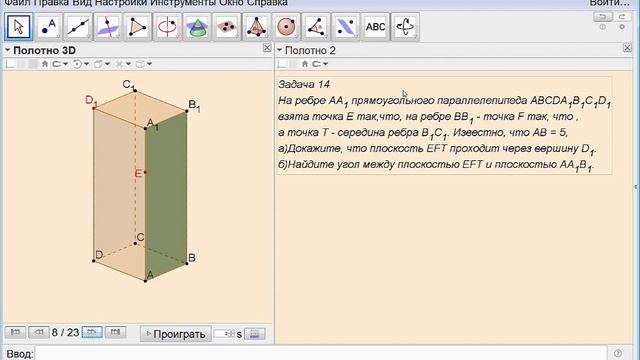Image resolution: width=640 pixels, height=360 pixels.
Task: Open the construction protocol button
Action: 255,334
